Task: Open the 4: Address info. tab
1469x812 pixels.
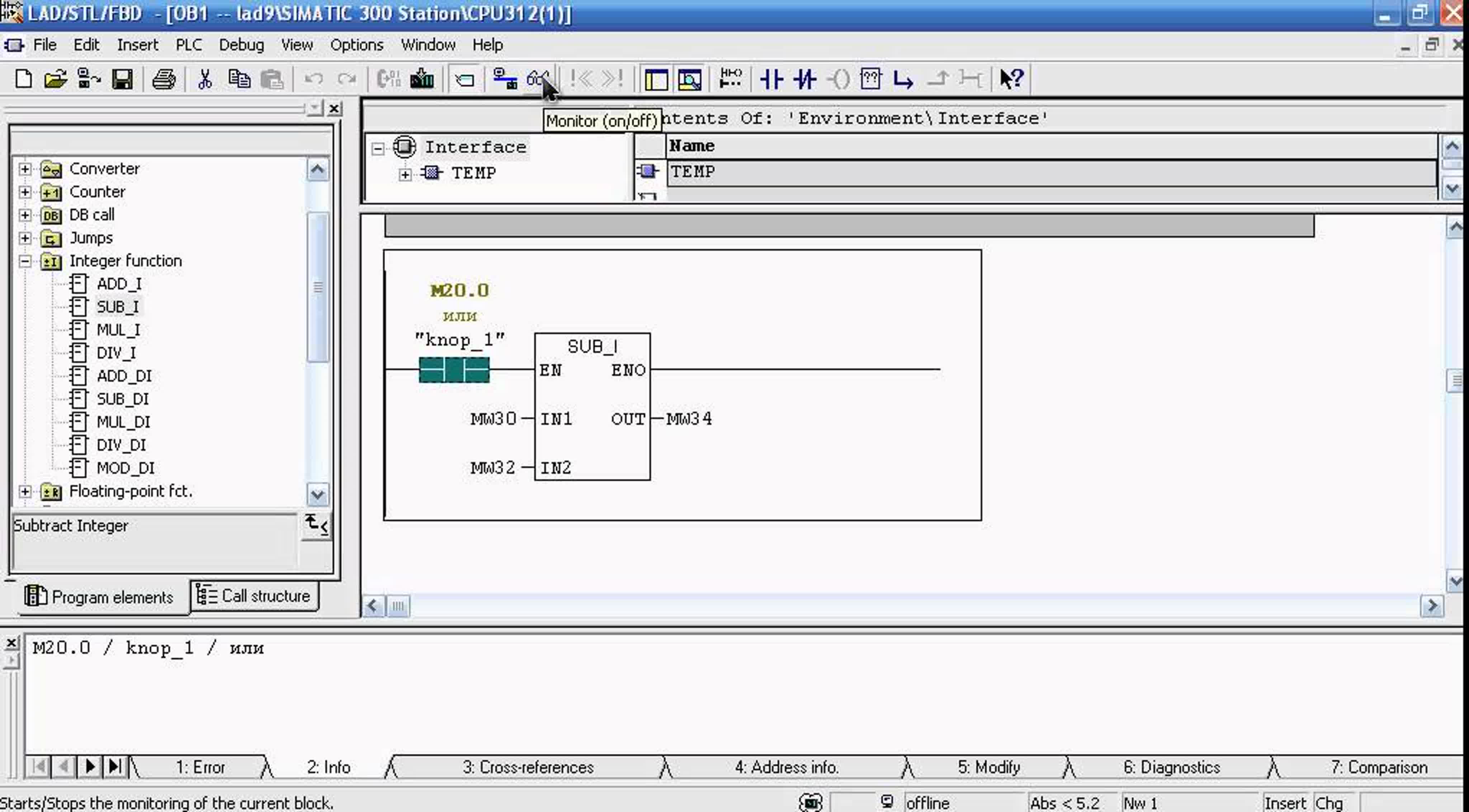Action: [x=787, y=768]
